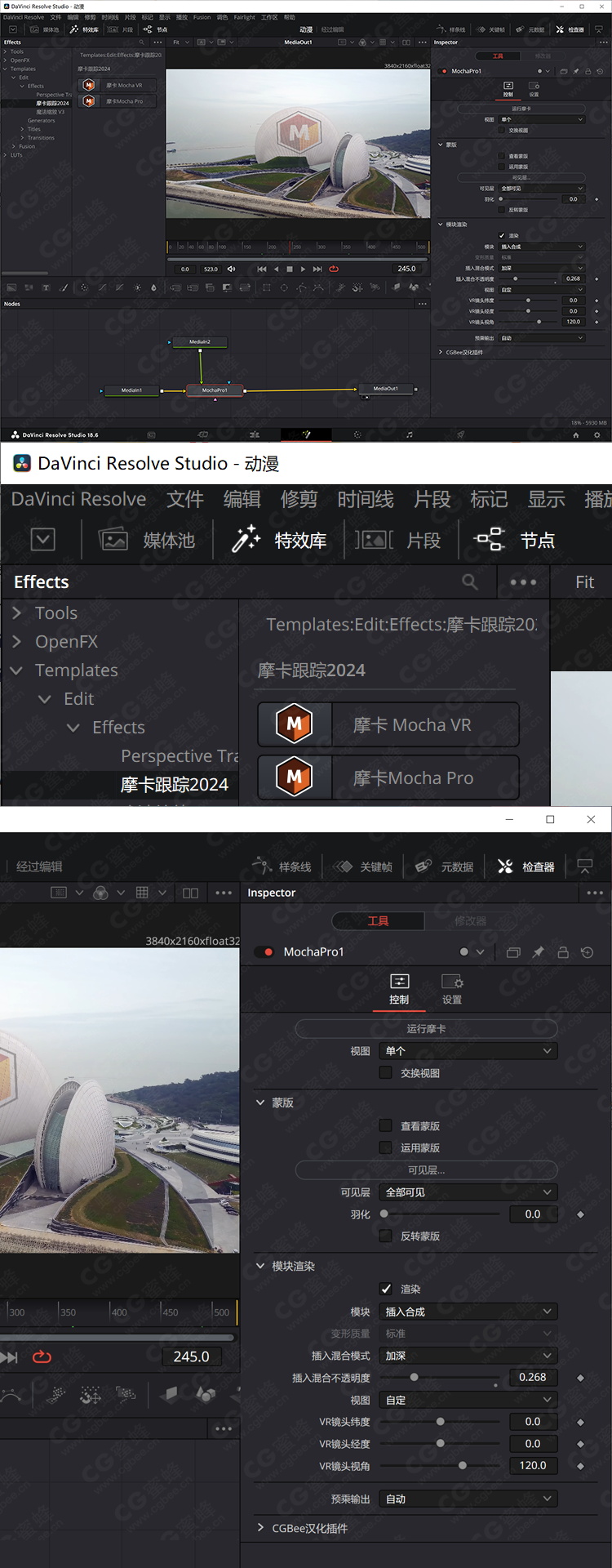Image resolution: width=612 pixels, height=1568 pixels.
Task: Toggle the 特效库 effects library button in enlarged toolbar
Action: 279,540
